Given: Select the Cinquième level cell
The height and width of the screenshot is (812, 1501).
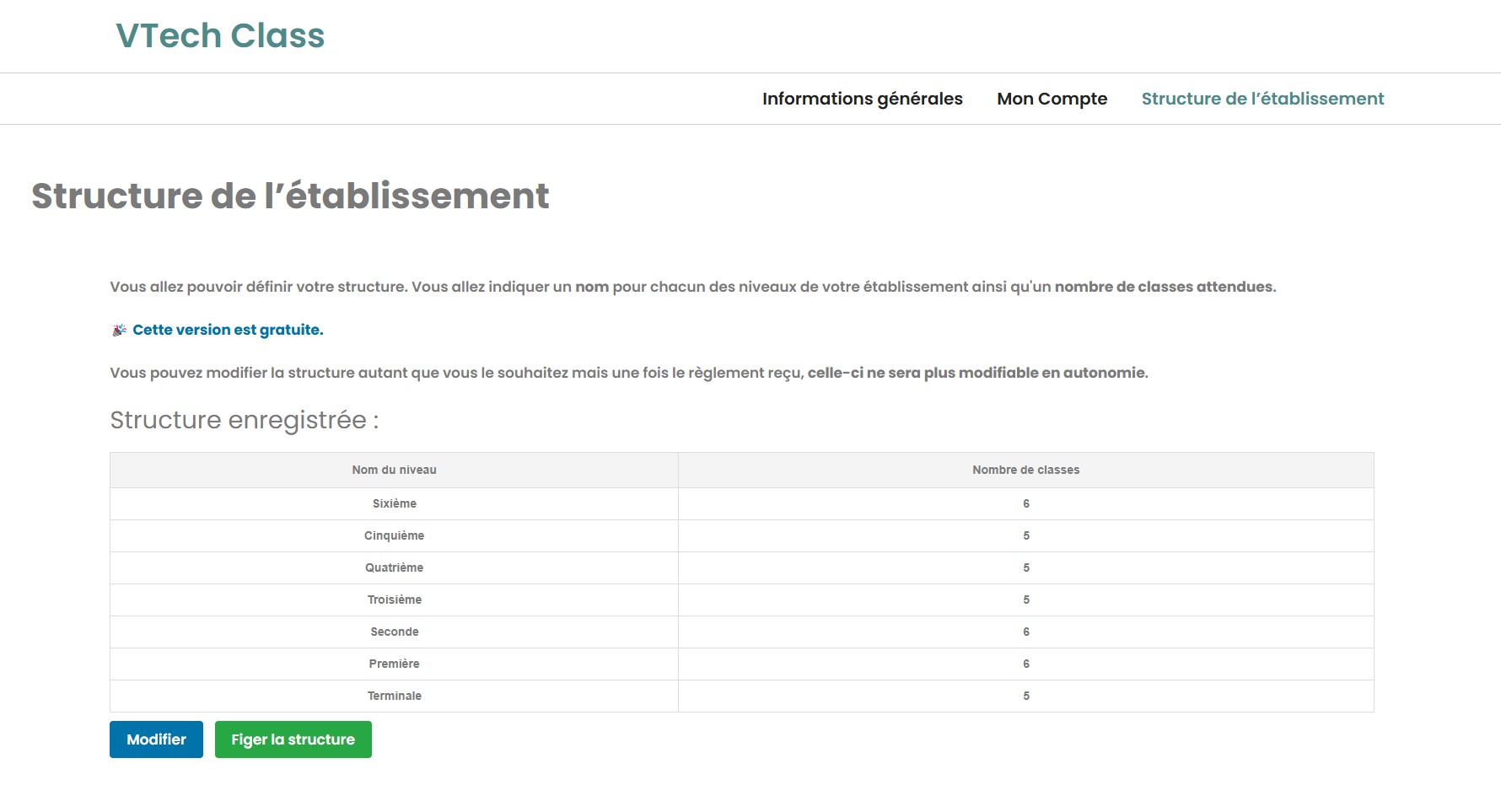Looking at the screenshot, I should coord(394,535).
